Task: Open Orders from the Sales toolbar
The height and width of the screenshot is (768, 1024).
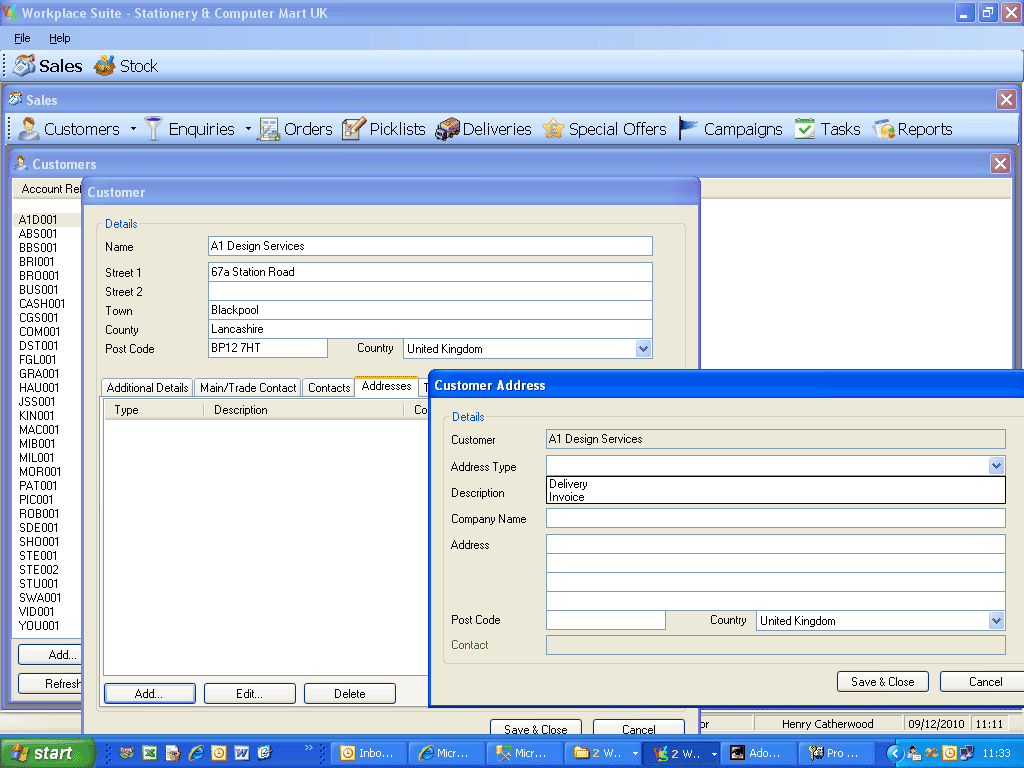Action: (x=295, y=129)
